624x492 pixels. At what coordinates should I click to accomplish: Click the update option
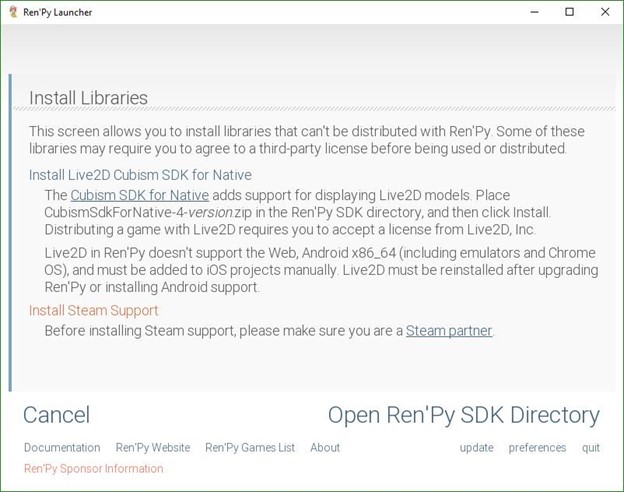tap(476, 448)
